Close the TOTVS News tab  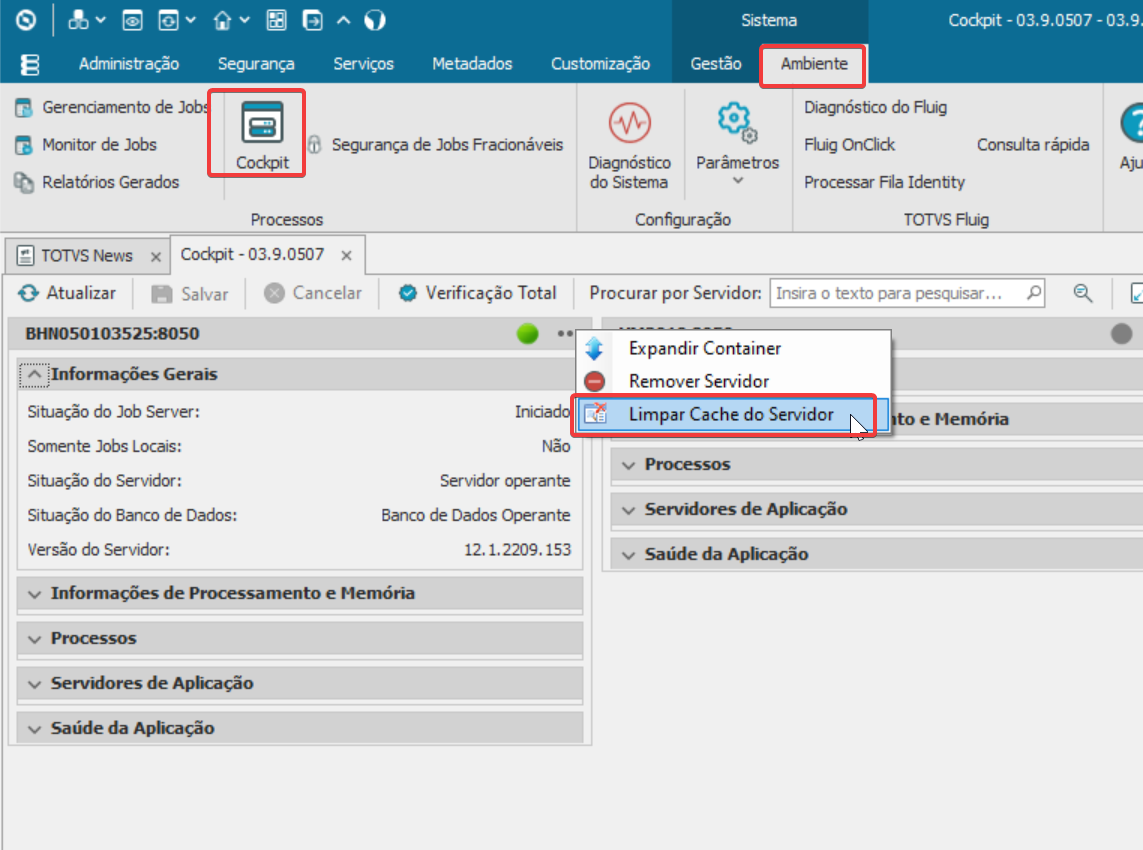[155, 257]
